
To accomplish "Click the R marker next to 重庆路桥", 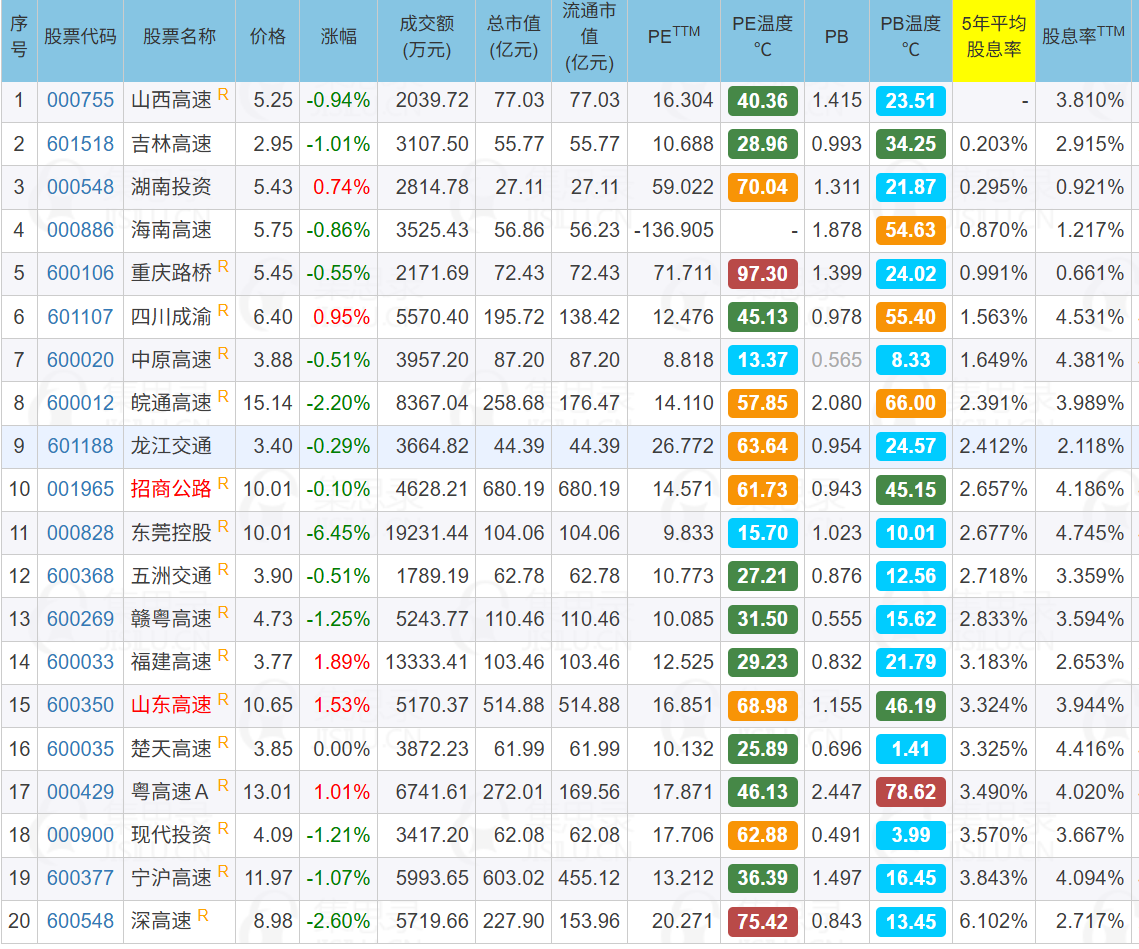I will click(223, 267).
